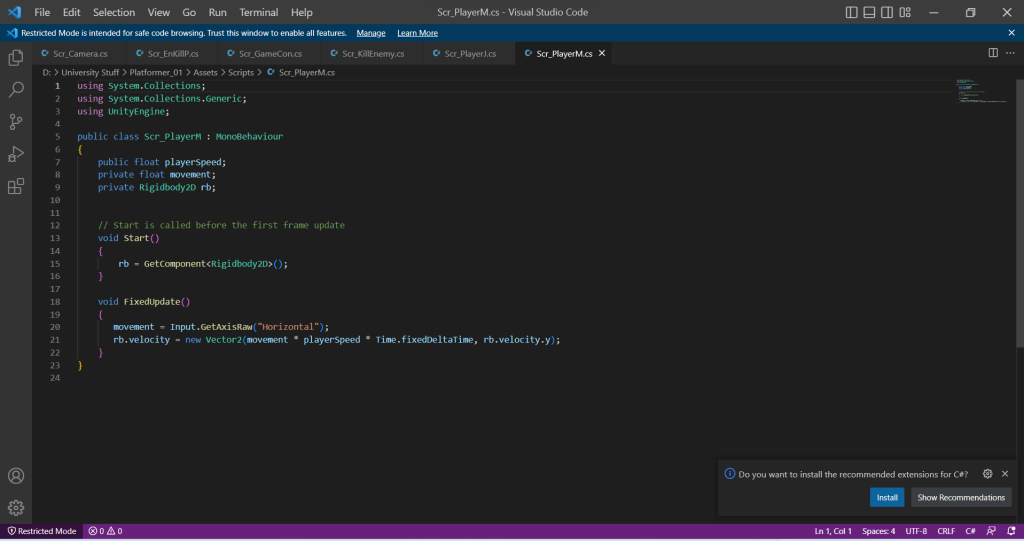1024x541 pixels.
Task: Open the Source Control view
Action: (x=16, y=122)
